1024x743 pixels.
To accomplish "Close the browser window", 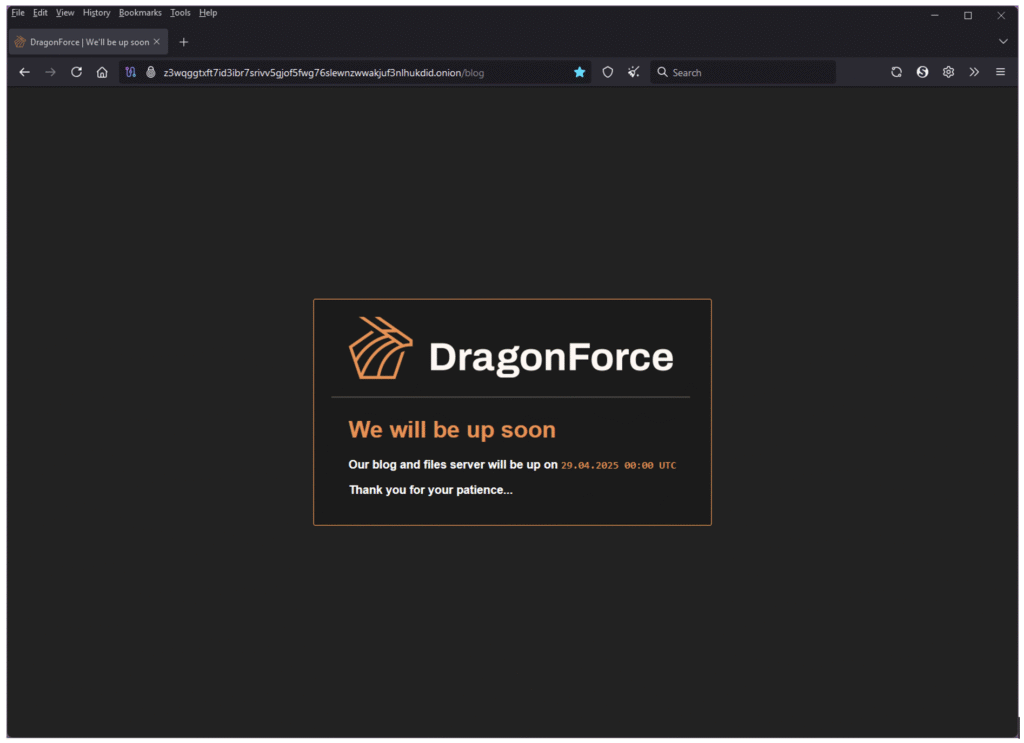I will click(1000, 15).
